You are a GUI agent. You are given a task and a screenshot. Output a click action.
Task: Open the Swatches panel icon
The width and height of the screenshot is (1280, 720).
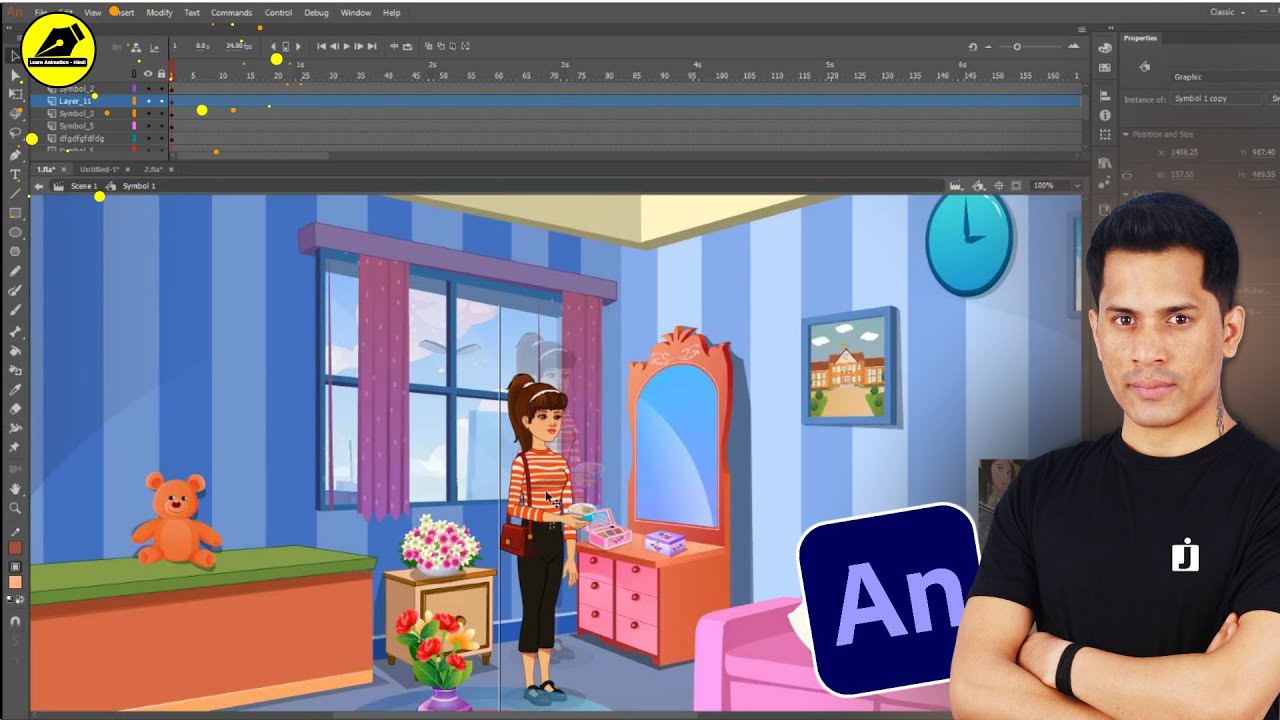pos(1105,67)
